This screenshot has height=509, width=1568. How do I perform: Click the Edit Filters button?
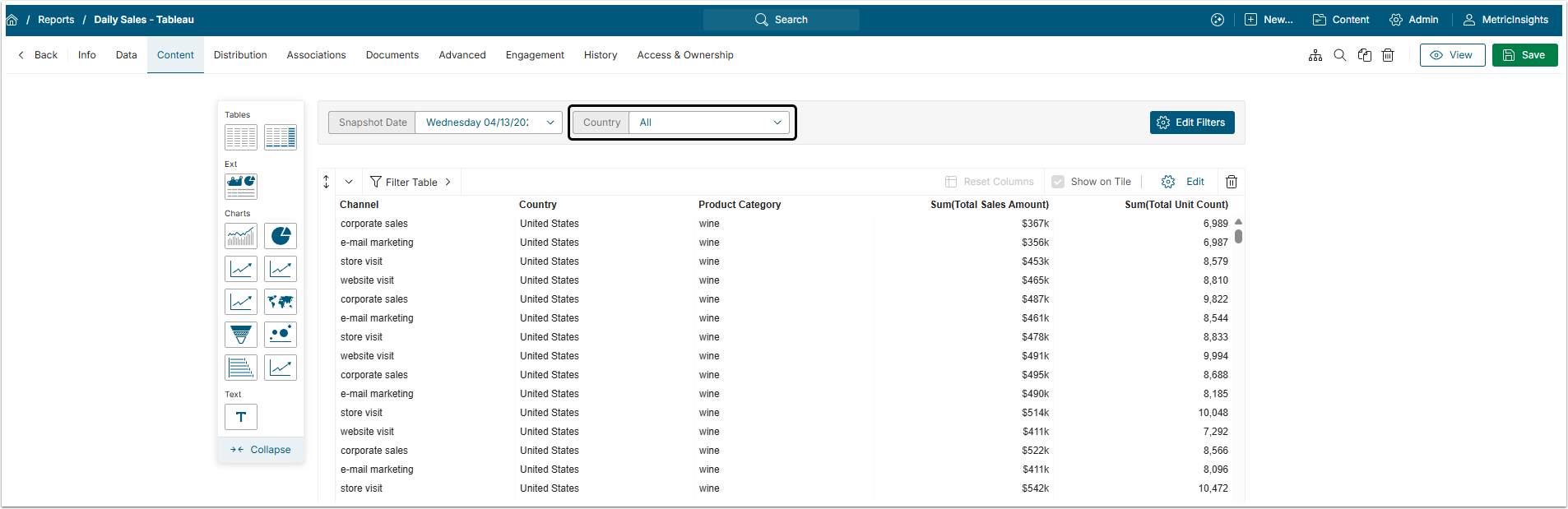[x=1191, y=123]
